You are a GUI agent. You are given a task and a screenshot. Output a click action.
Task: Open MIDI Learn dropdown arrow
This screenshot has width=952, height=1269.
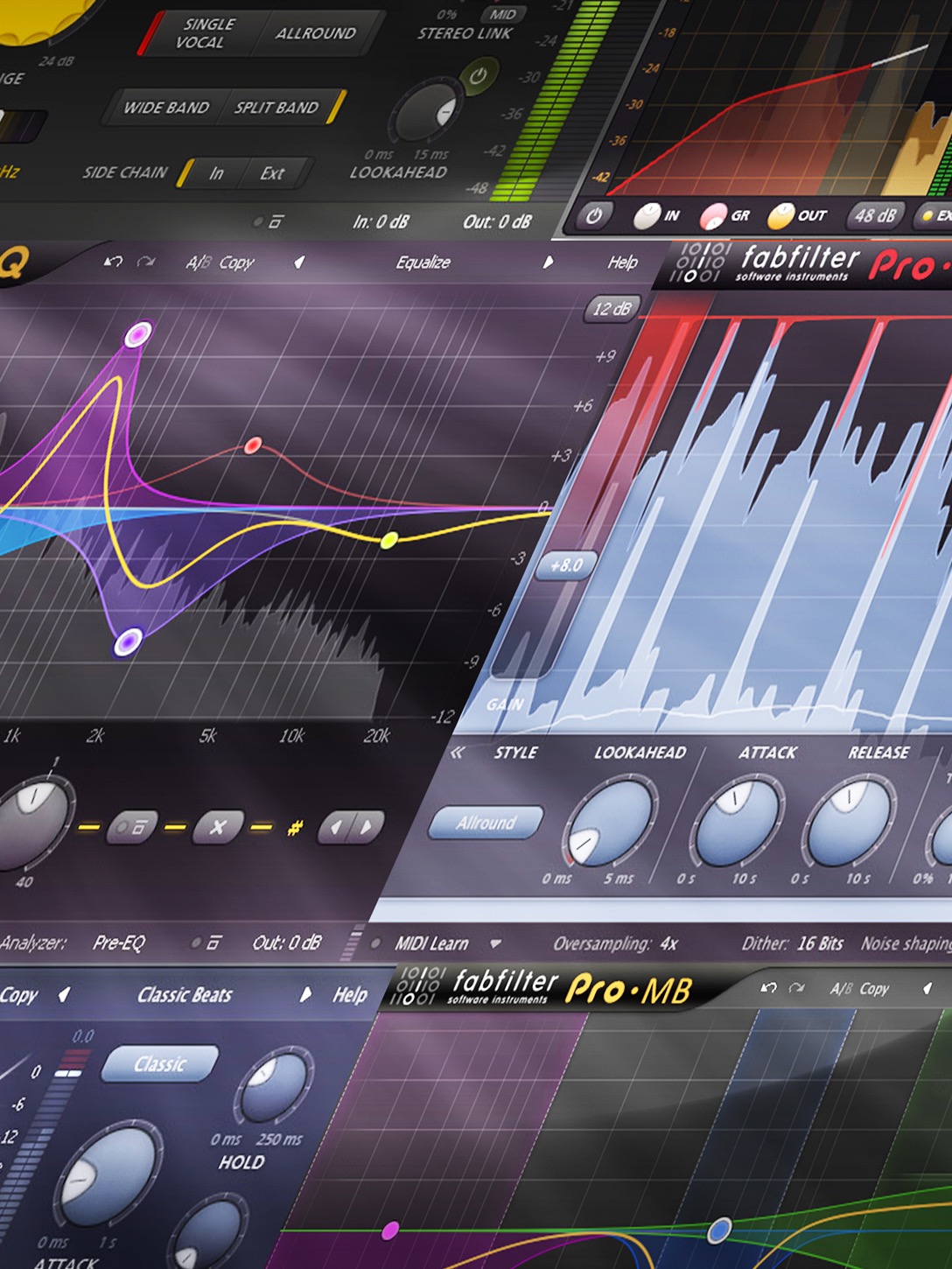(495, 943)
